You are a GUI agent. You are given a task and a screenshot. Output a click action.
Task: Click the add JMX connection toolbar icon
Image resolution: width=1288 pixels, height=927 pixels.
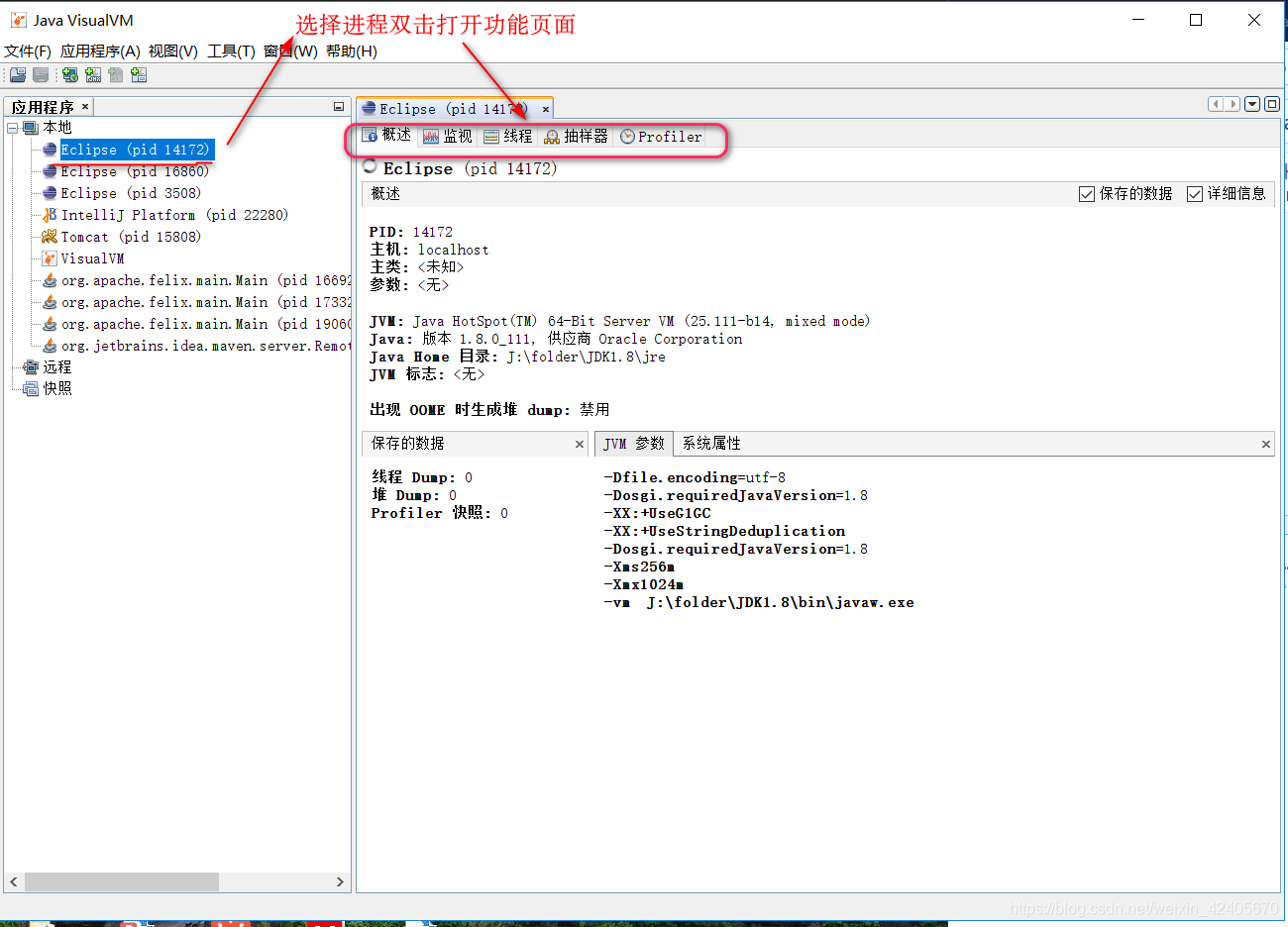coord(92,74)
